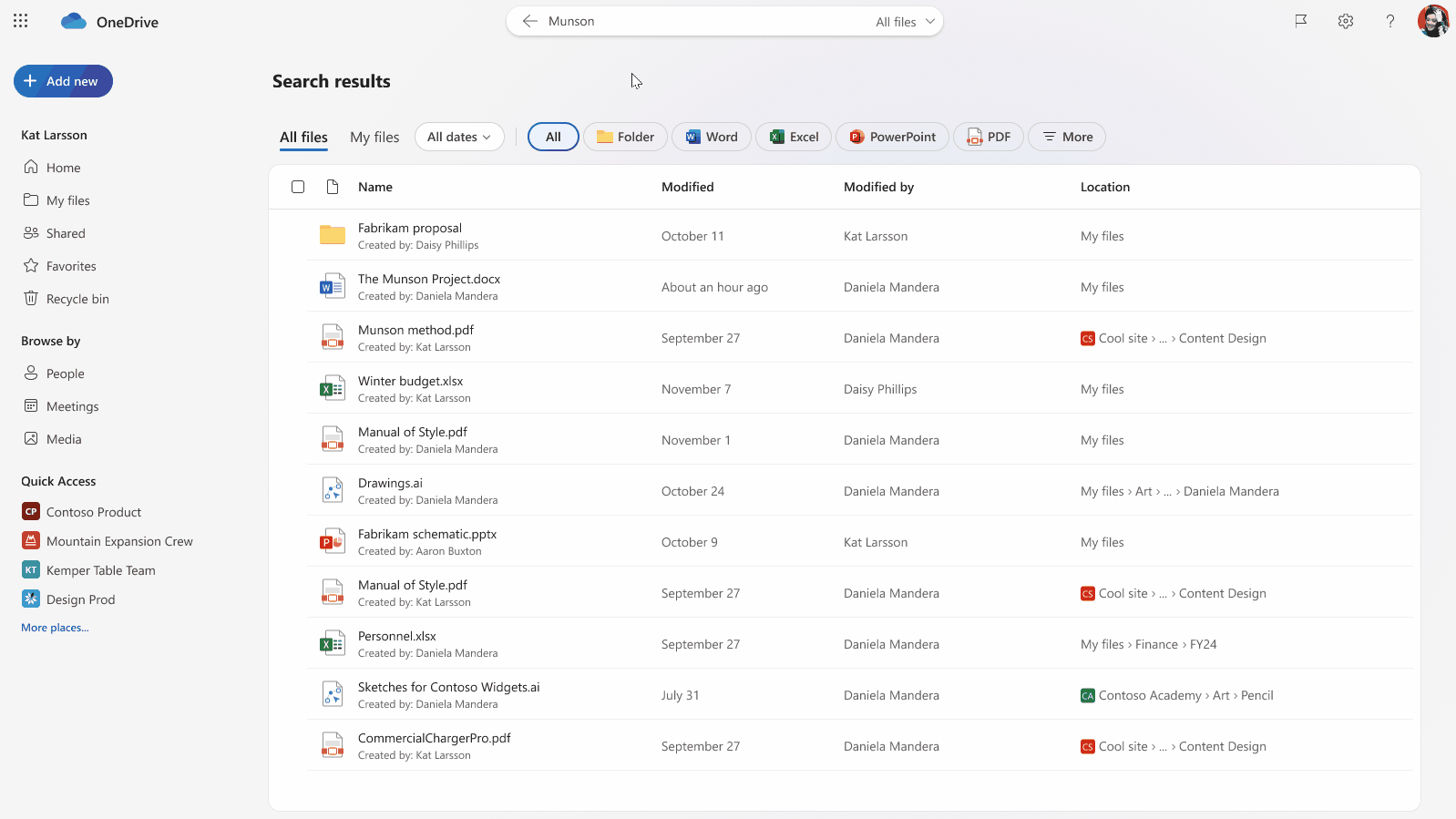This screenshot has width=1456, height=819.
Task: Click into the Munson search field
Action: [702, 21]
